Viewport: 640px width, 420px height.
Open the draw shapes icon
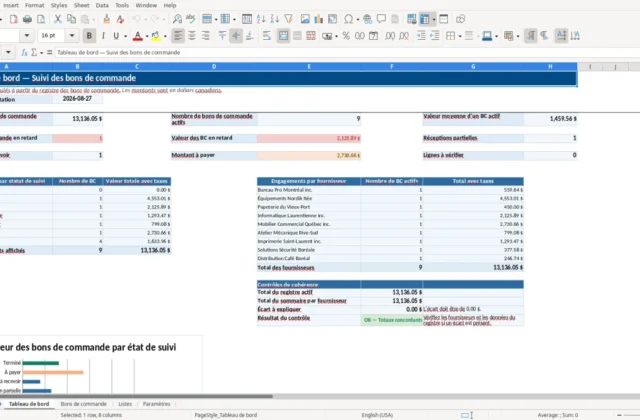coord(460,19)
